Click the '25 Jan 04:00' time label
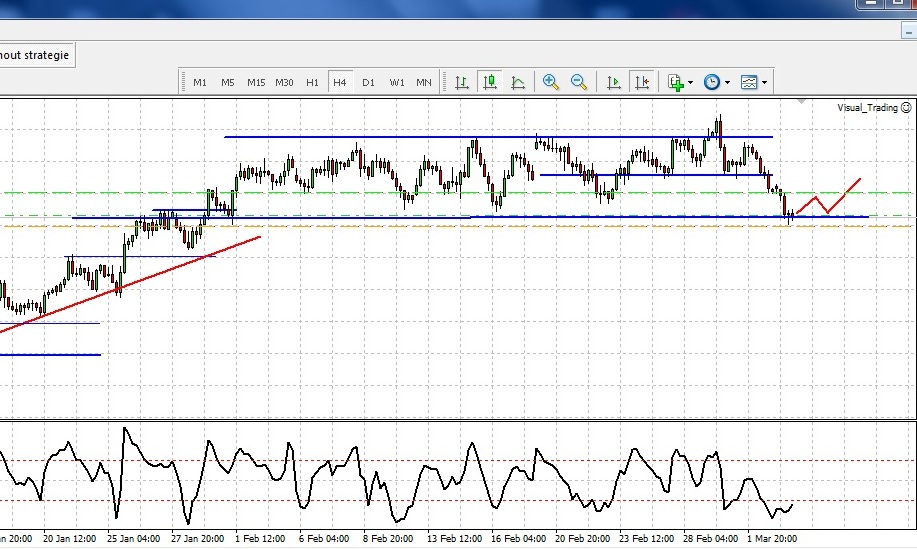The width and height of the screenshot is (917, 549). (x=133, y=538)
